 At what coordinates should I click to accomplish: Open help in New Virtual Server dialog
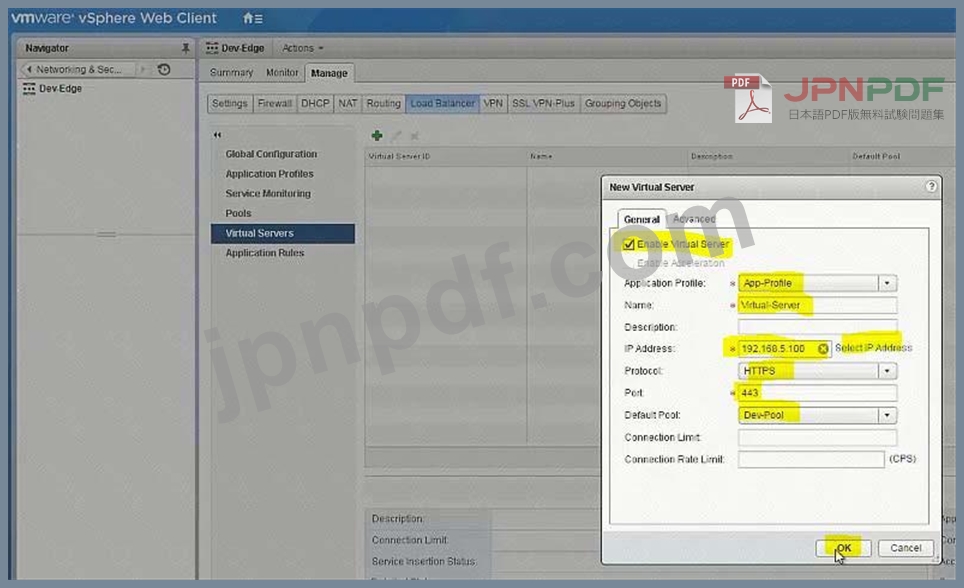(x=931, y=186)
